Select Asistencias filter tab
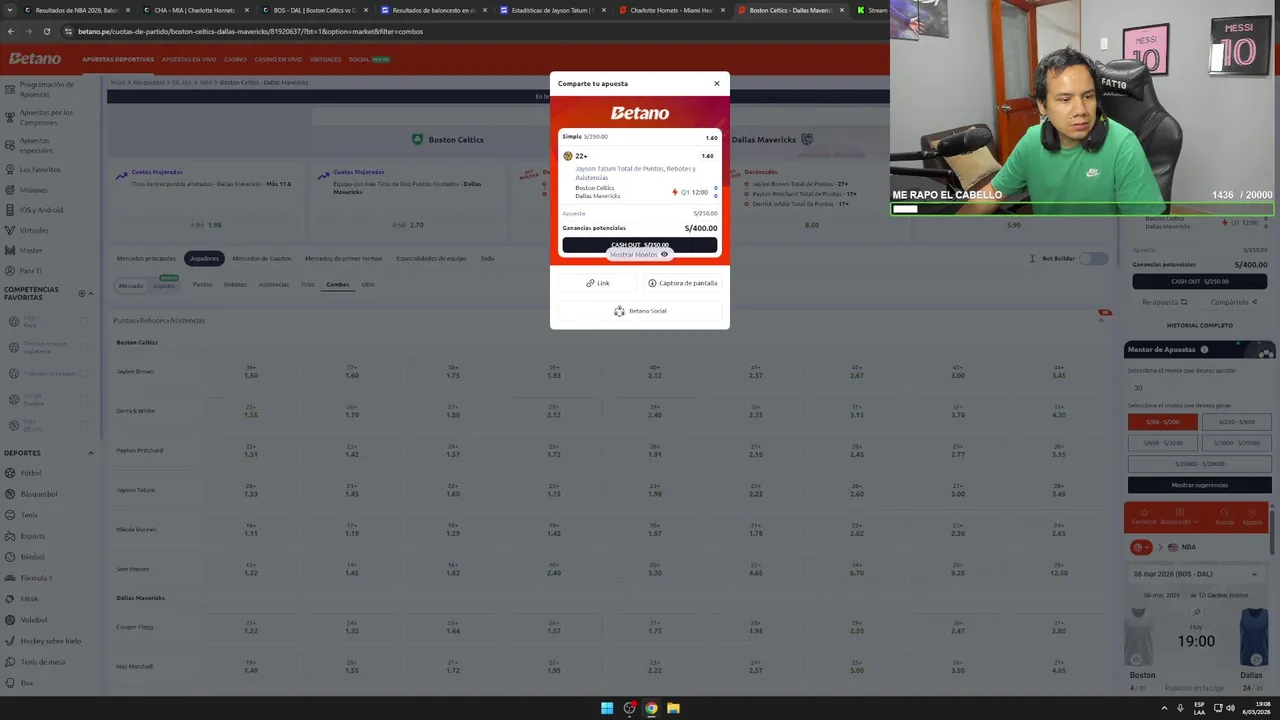The width and height of the screenshot is (1280, 720). (x=274, y=285)
